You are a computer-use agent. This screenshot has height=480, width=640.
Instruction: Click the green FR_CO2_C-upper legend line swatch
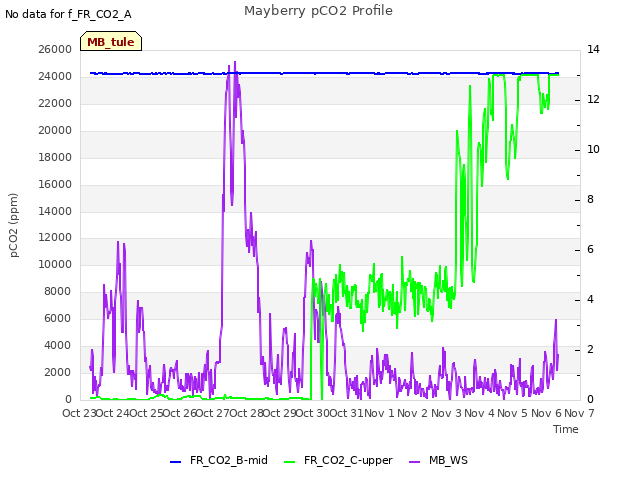[x=289, y=462]
